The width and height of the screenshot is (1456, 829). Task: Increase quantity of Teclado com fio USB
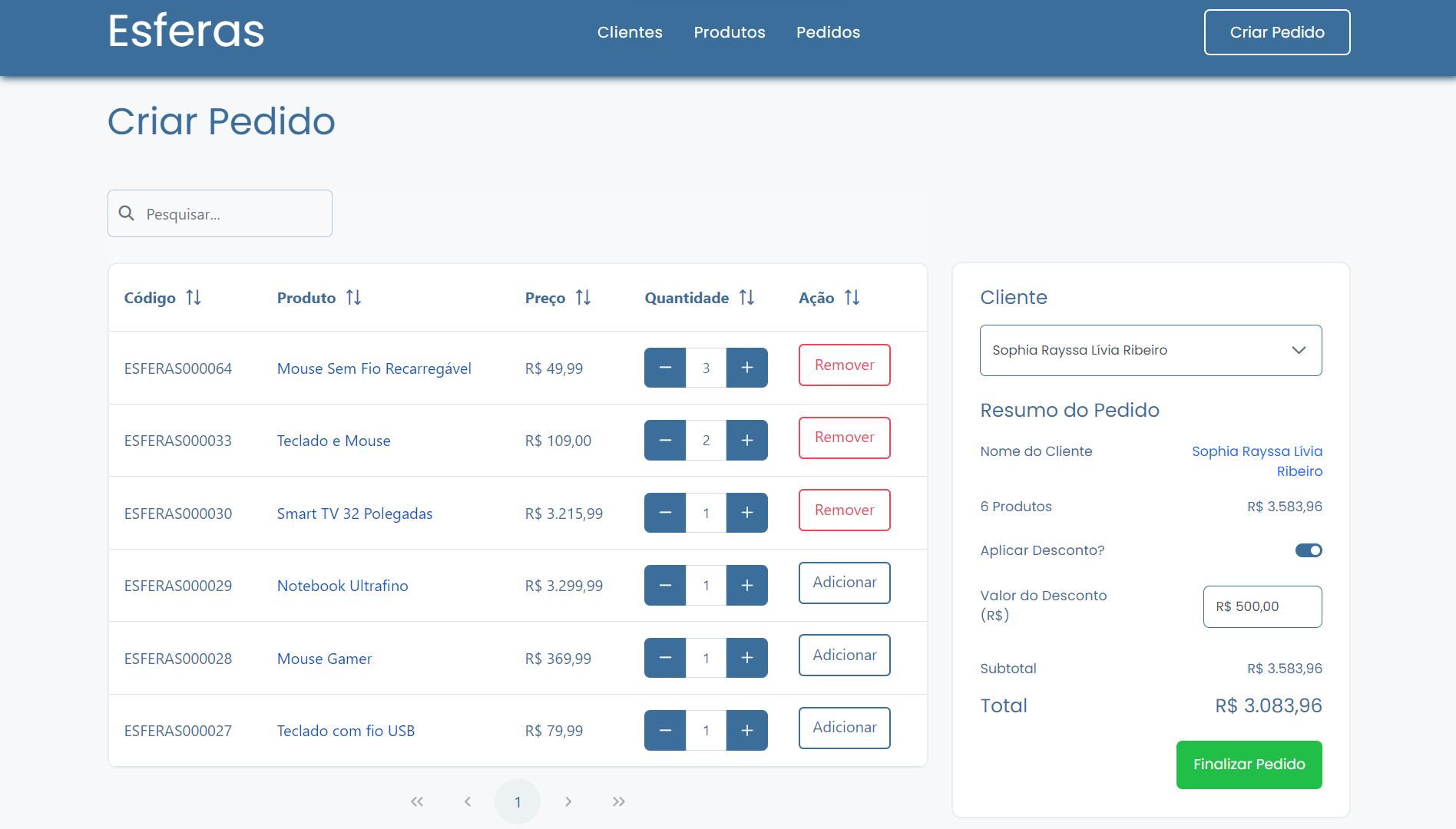click(747, 730)
